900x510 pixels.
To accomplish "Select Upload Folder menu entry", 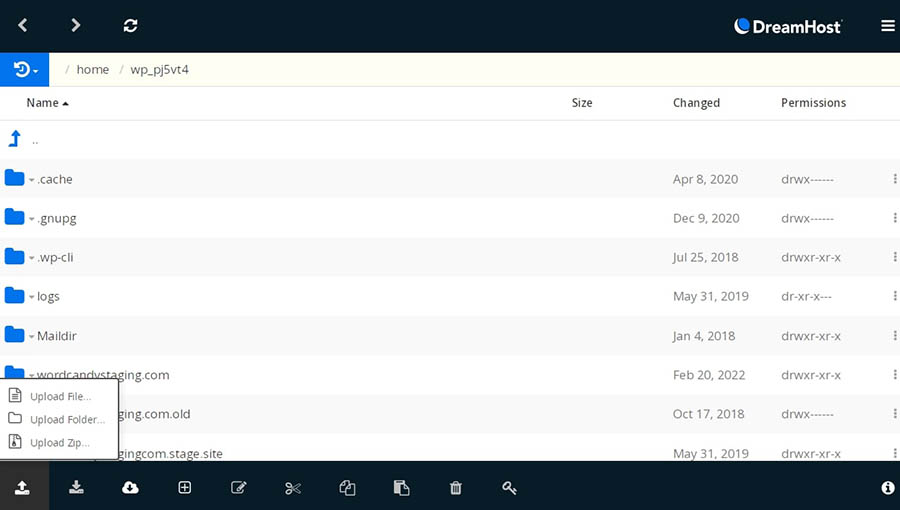I will pyautogui.click(x=66, y=420).
